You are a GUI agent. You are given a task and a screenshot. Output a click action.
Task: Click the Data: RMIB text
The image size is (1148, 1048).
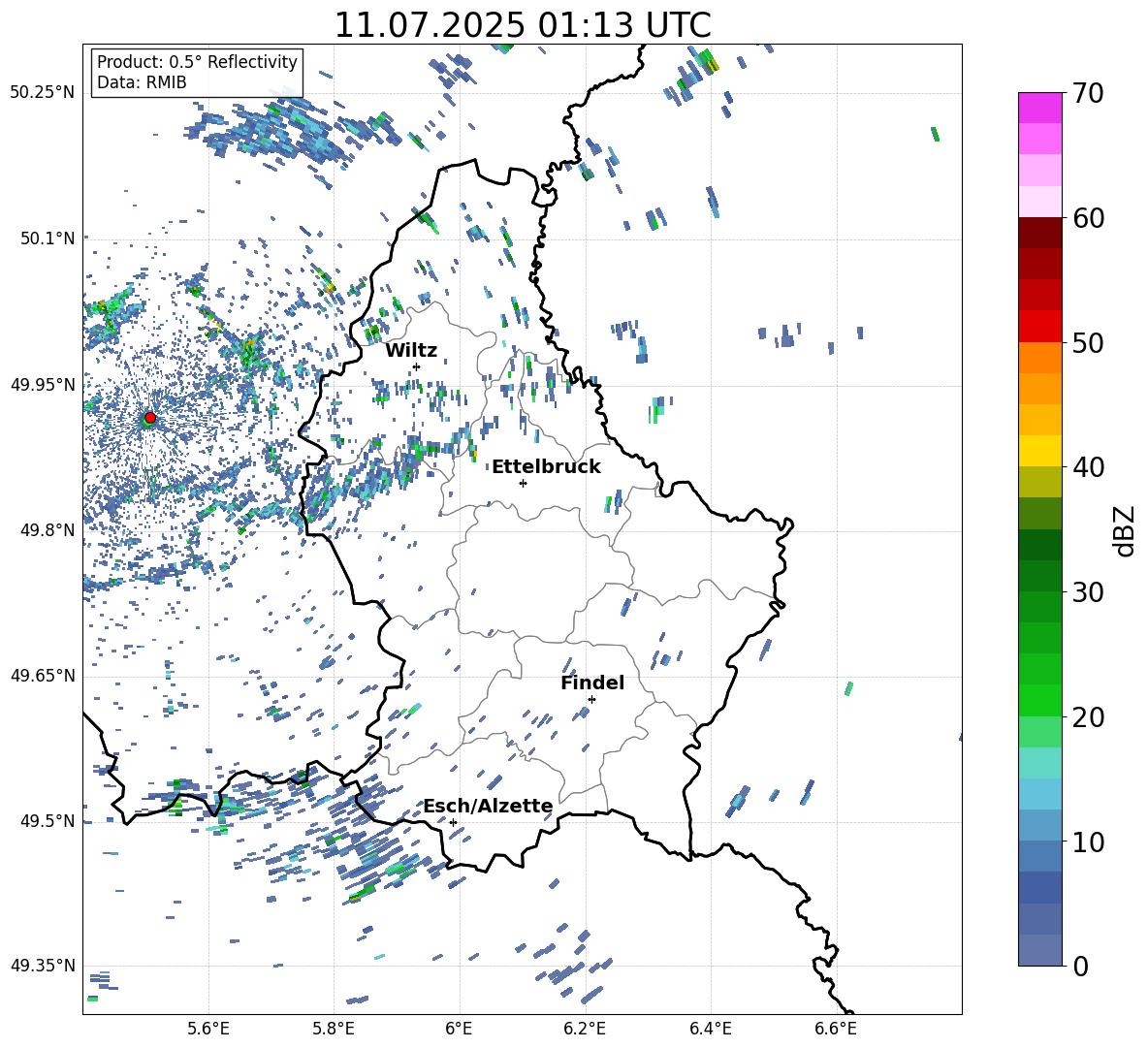tap(142, 82)
